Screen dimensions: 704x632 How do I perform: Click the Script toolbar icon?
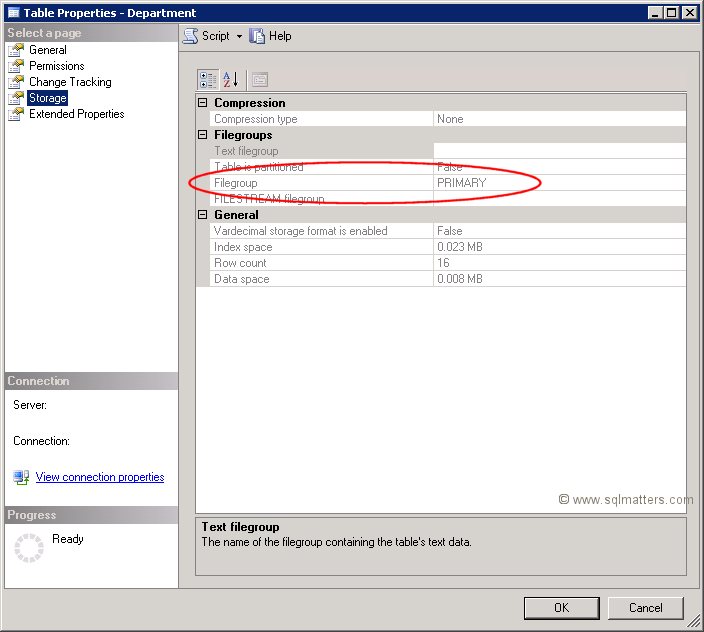[190, 36]
